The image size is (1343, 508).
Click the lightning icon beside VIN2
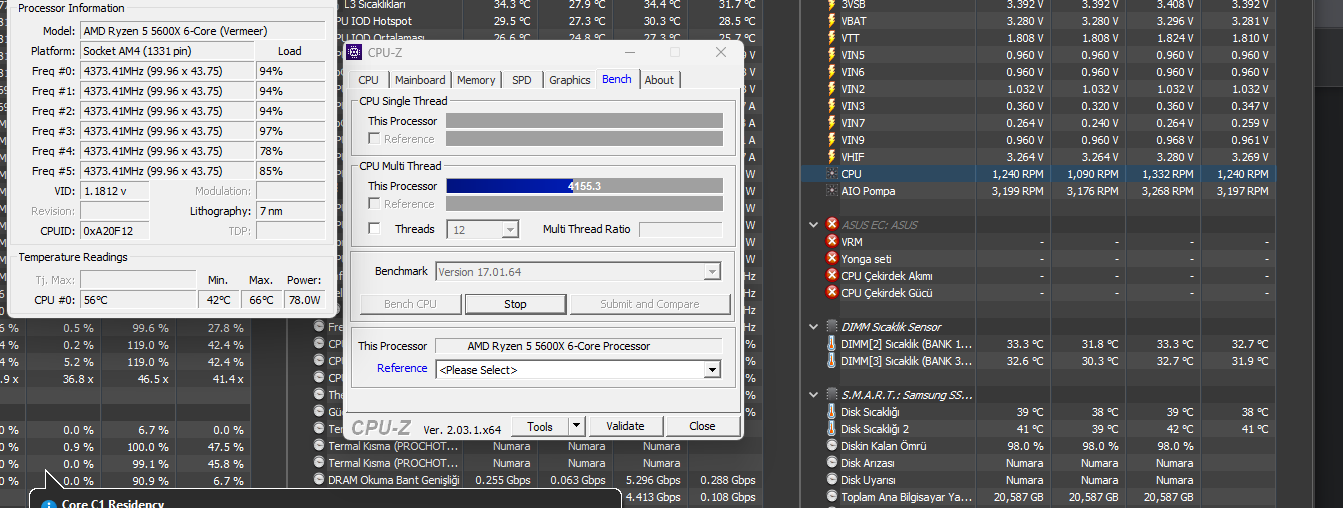(x=831, y=89)
